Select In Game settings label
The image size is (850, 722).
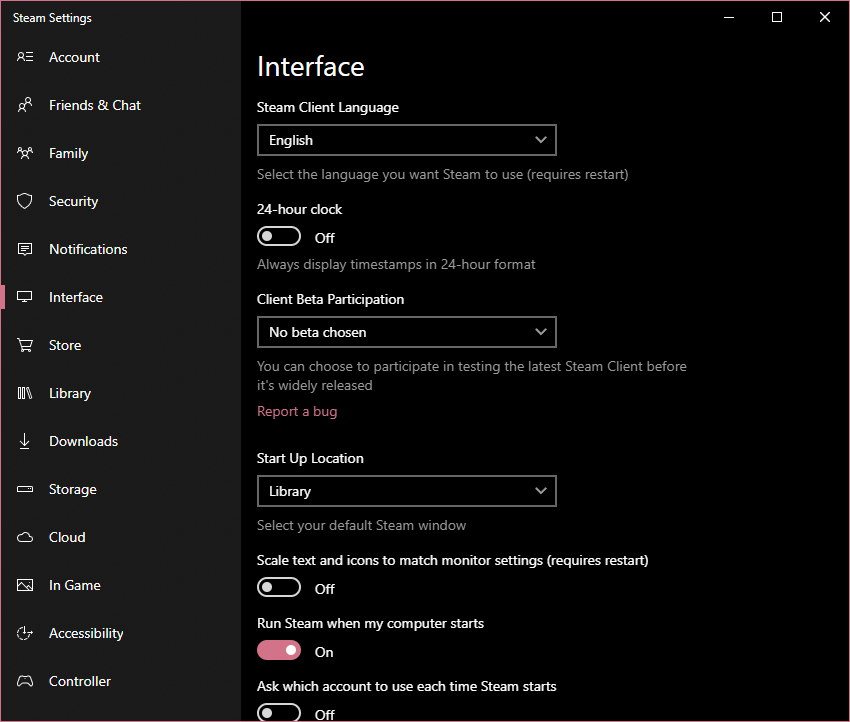click(x=75, y=585)
